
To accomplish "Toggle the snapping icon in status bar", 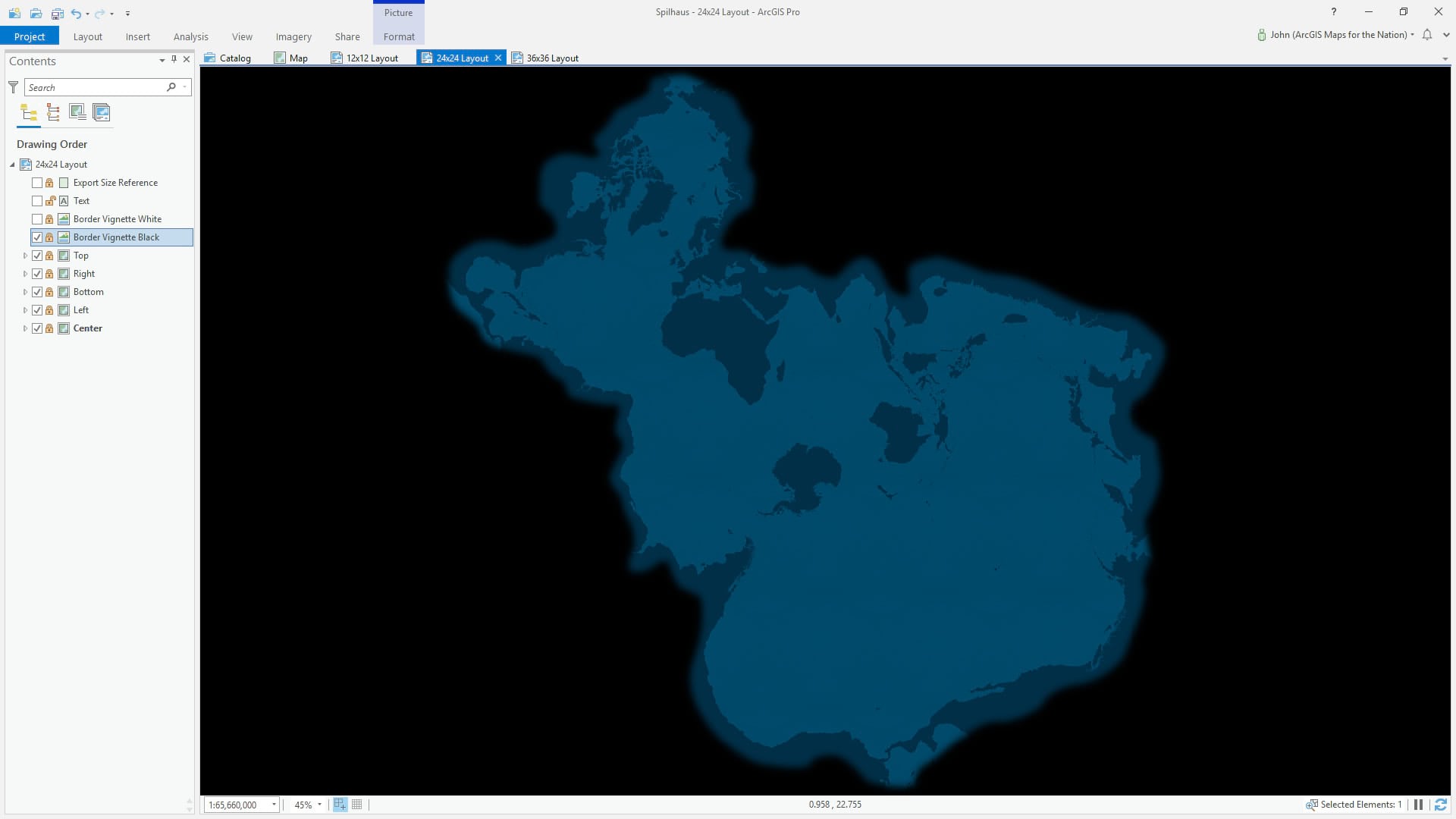I will tap(340, 805).
